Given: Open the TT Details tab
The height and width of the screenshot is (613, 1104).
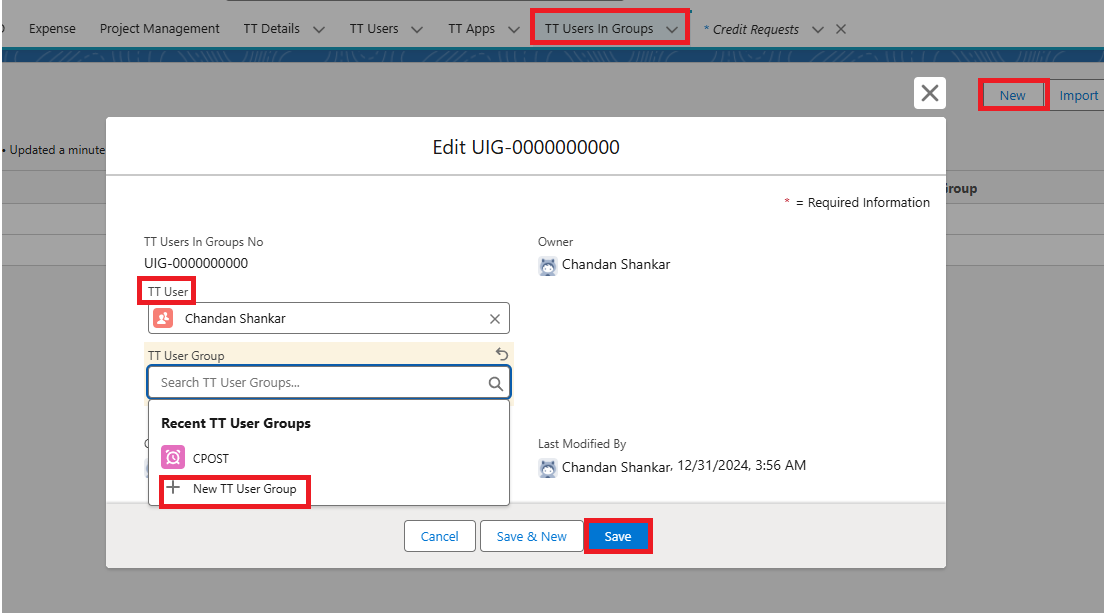Looking at the screenshot, I should tap(272, 29).
